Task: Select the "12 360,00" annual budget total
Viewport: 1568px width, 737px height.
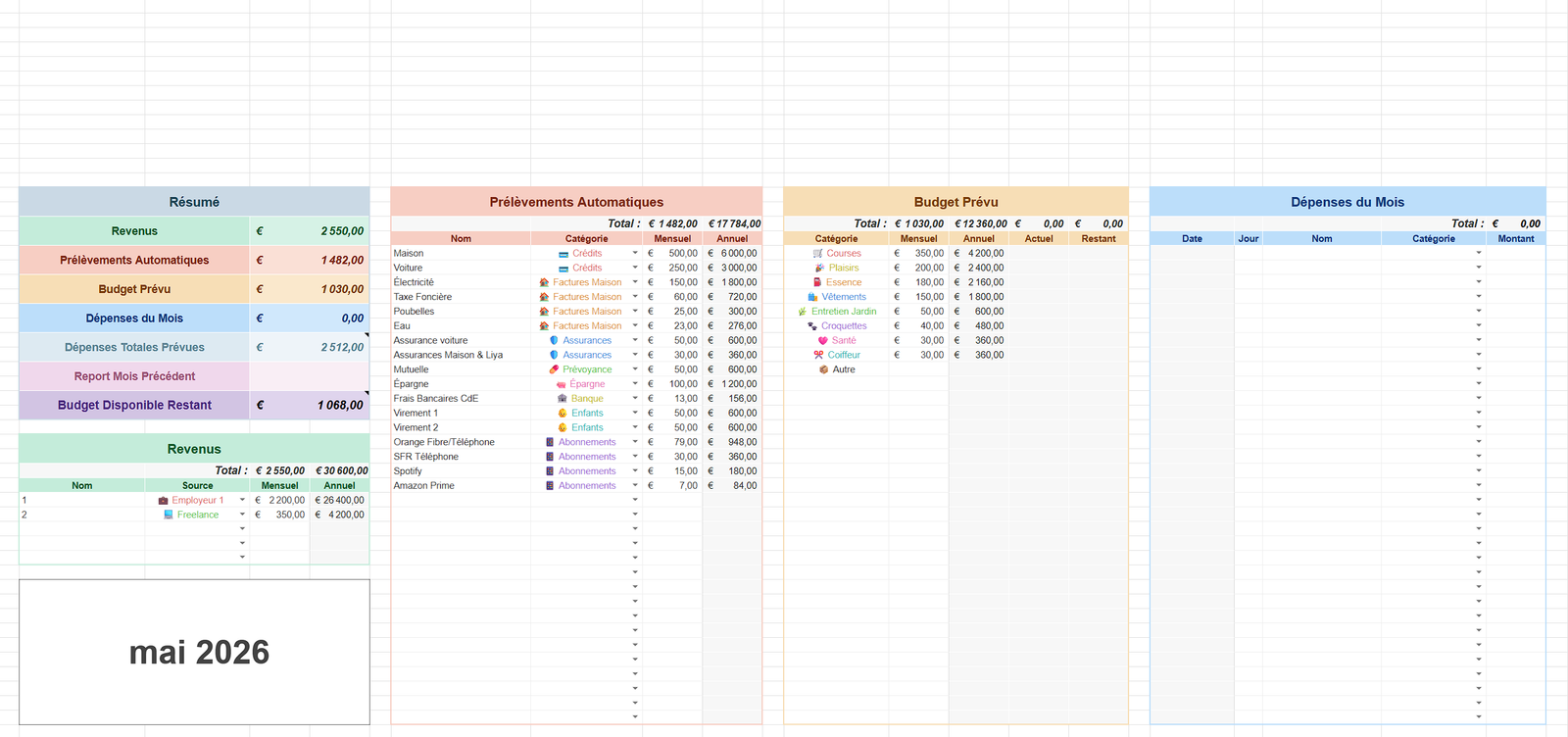Action: coord(979,223)
